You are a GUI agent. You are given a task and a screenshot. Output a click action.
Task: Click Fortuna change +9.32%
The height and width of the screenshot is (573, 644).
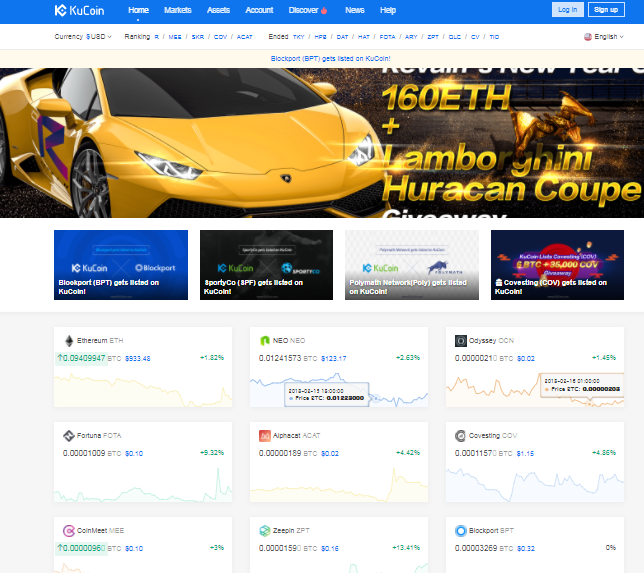212,453
